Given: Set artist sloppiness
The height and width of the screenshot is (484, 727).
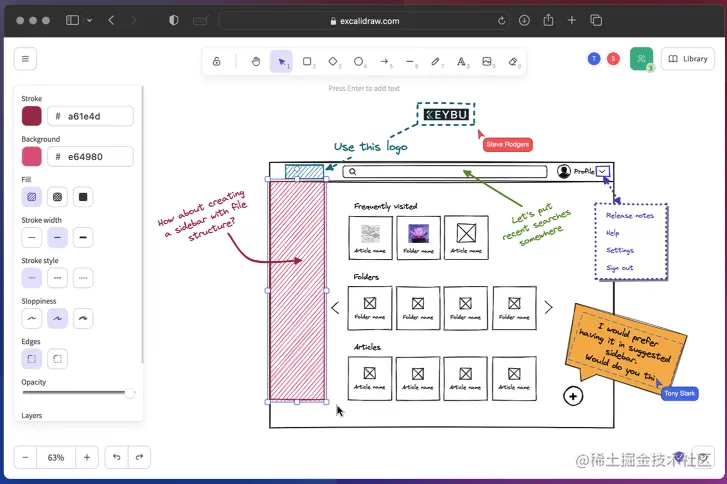Looking at the screenshot, I should click(x=57, y=318).
